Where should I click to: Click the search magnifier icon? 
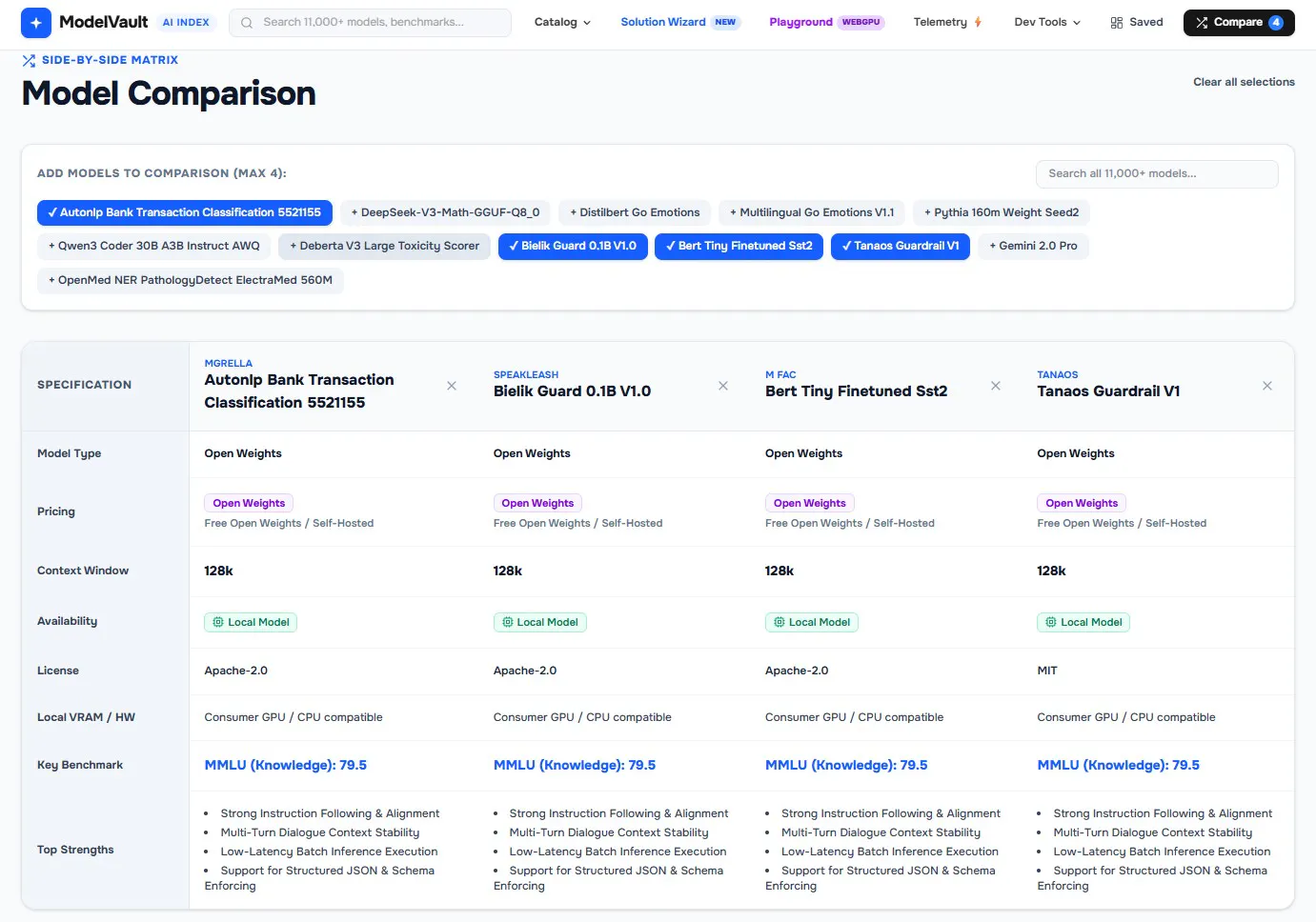click(247, 23)
